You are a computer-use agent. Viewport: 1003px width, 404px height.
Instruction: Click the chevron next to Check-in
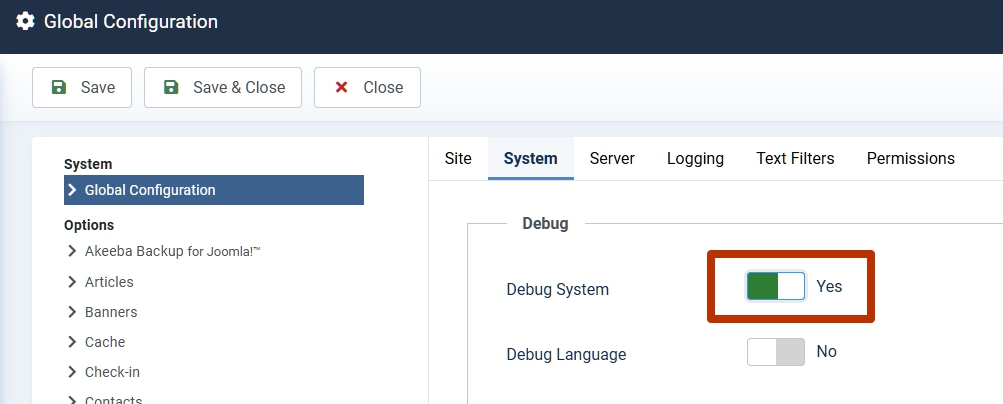click(72, 372)
